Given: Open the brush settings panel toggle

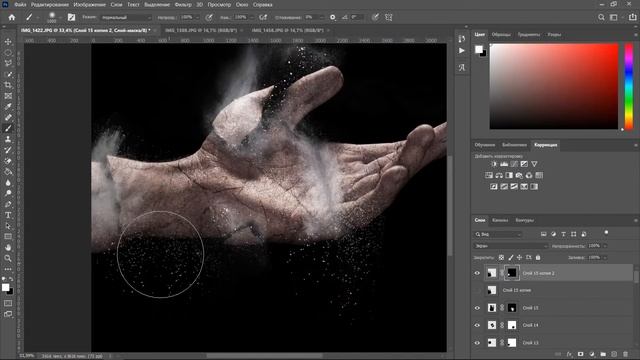Looking at the screenshot, I should [x=71, y=17].
